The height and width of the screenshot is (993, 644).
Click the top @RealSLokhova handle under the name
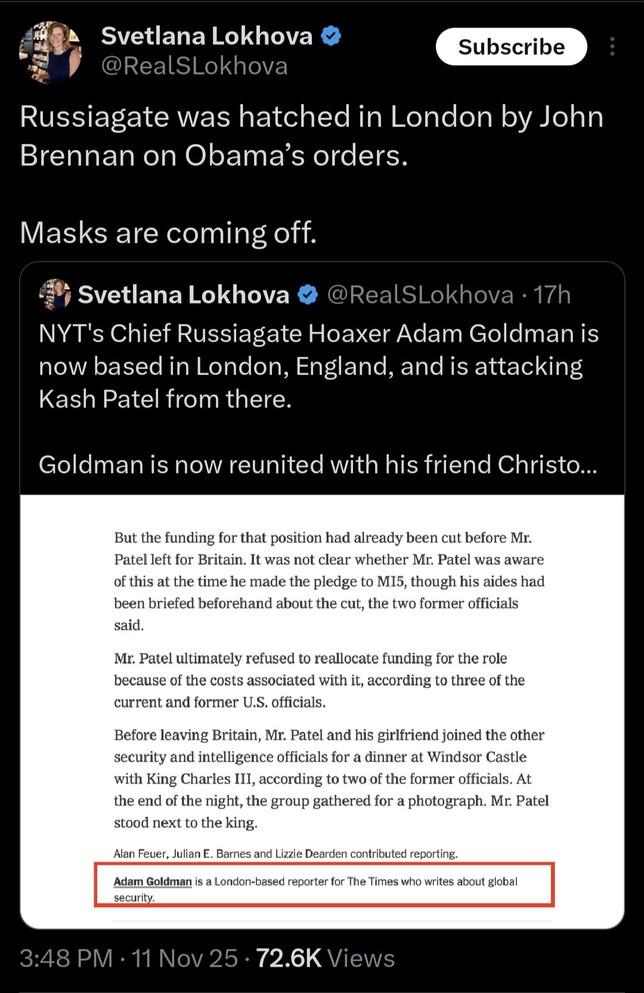(x=194, y=66)
